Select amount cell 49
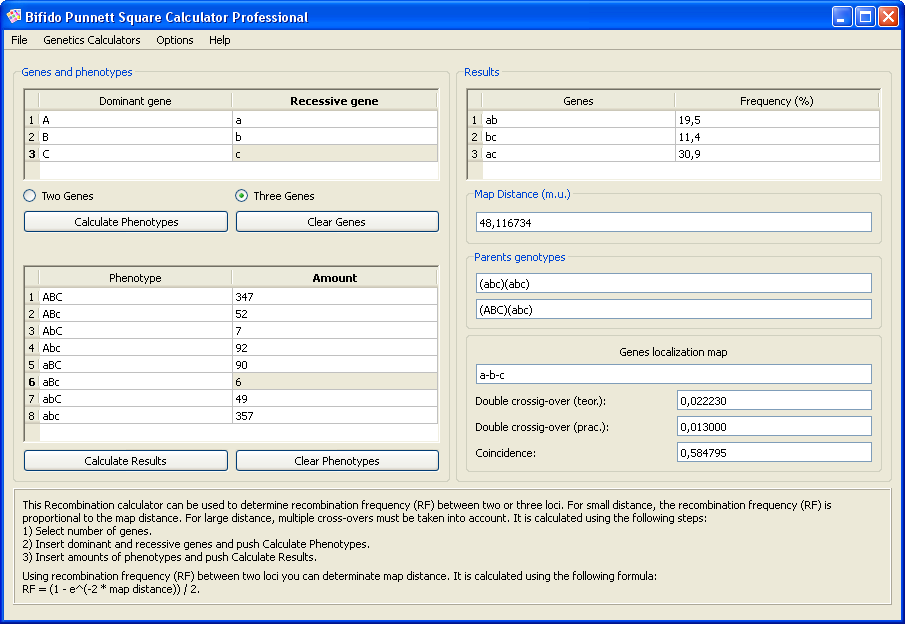The height and width of the screenshot is (624, 905). (335, 398)
